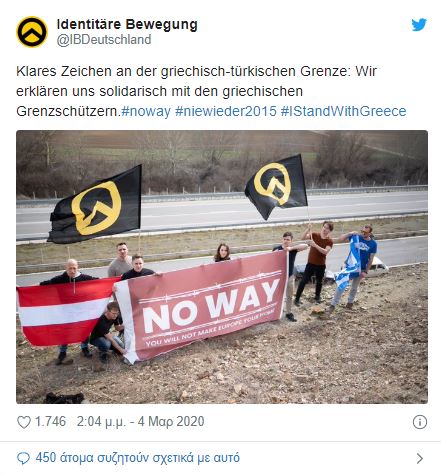Like the tweet with heart icon
This screenshot has height=475, width=441.
(24, 422)
